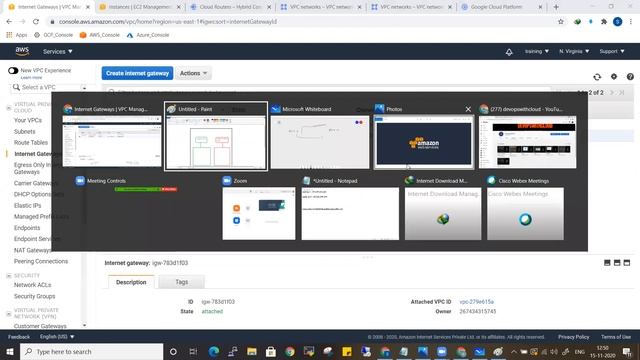Minimize the detail pane to the bottom
640x360 pixels.
tap(607, 263)
